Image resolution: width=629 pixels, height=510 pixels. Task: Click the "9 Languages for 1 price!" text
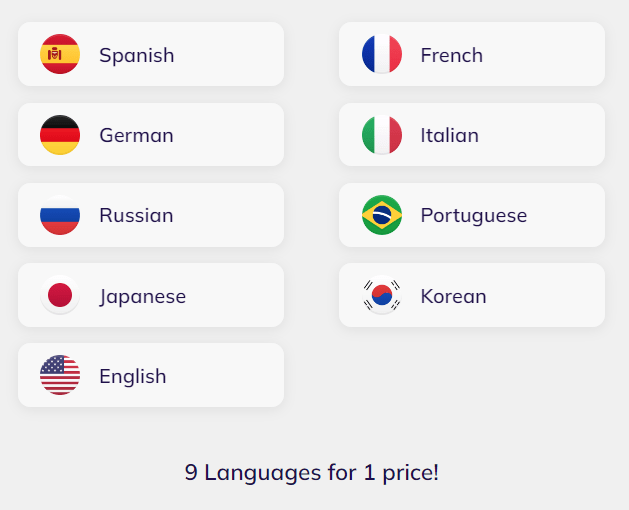point(312,472)
